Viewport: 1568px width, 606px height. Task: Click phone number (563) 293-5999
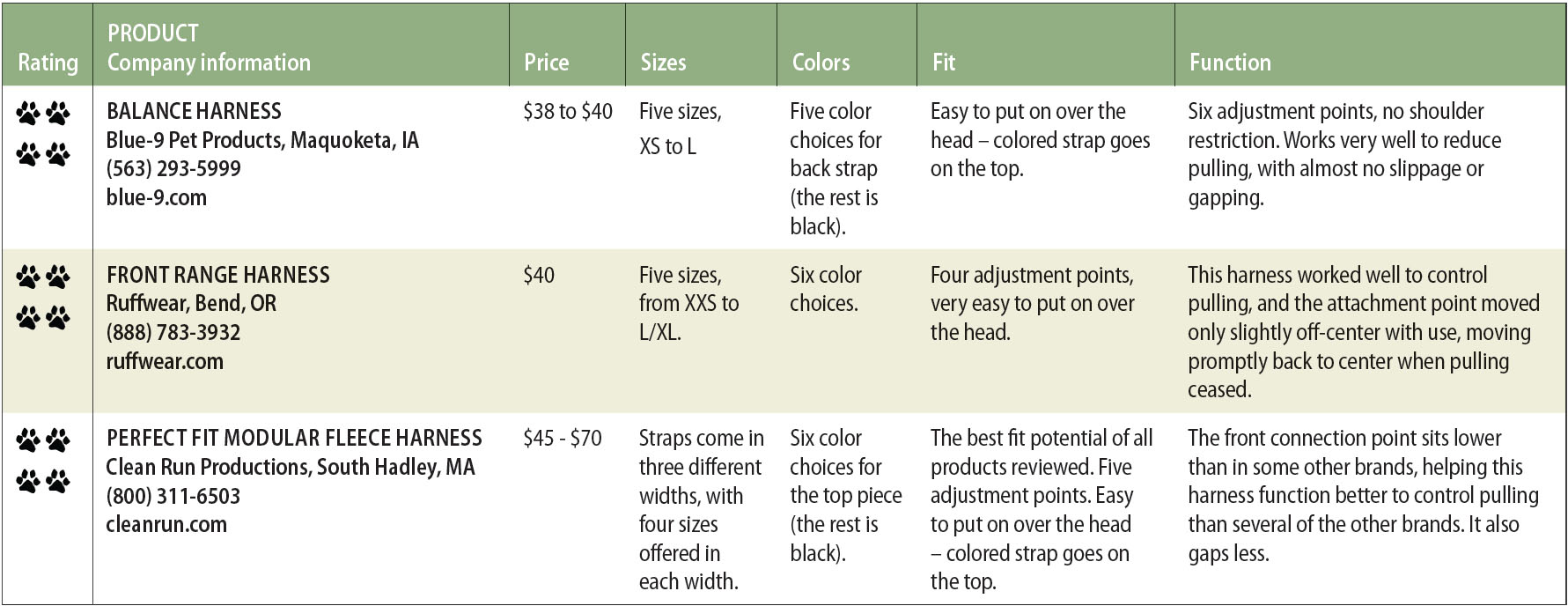pos(173,168)
